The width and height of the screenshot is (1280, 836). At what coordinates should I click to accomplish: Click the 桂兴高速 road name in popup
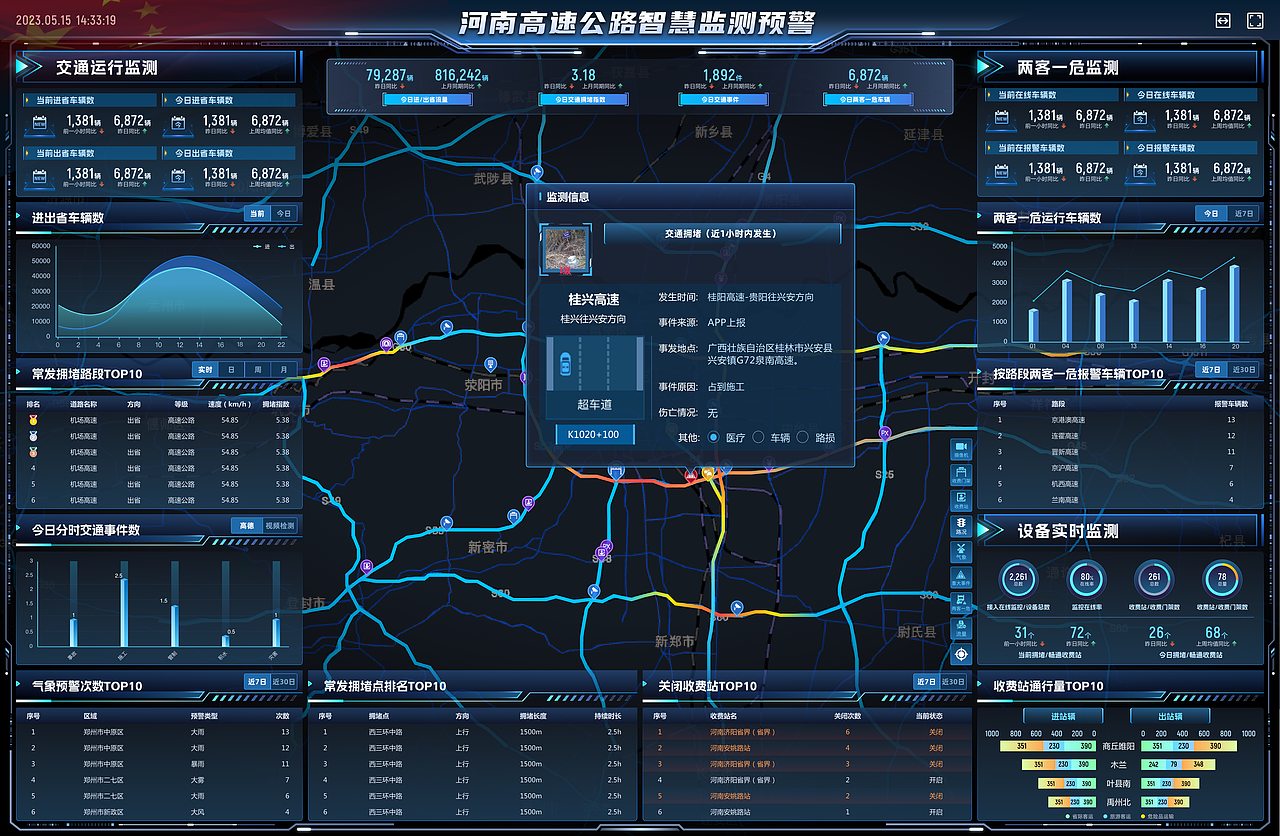(x=593, y=300)
